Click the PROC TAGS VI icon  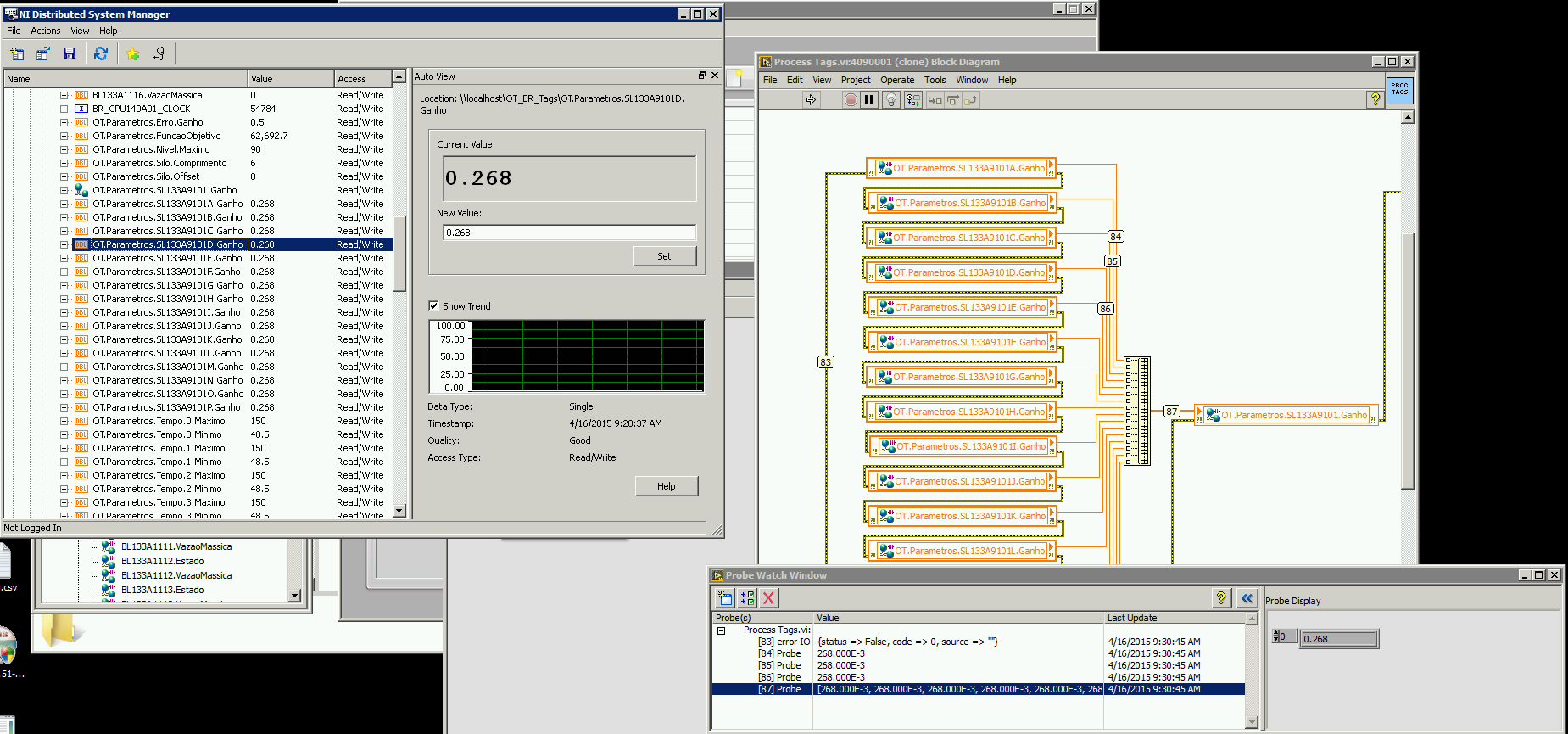click(1399, 89)
